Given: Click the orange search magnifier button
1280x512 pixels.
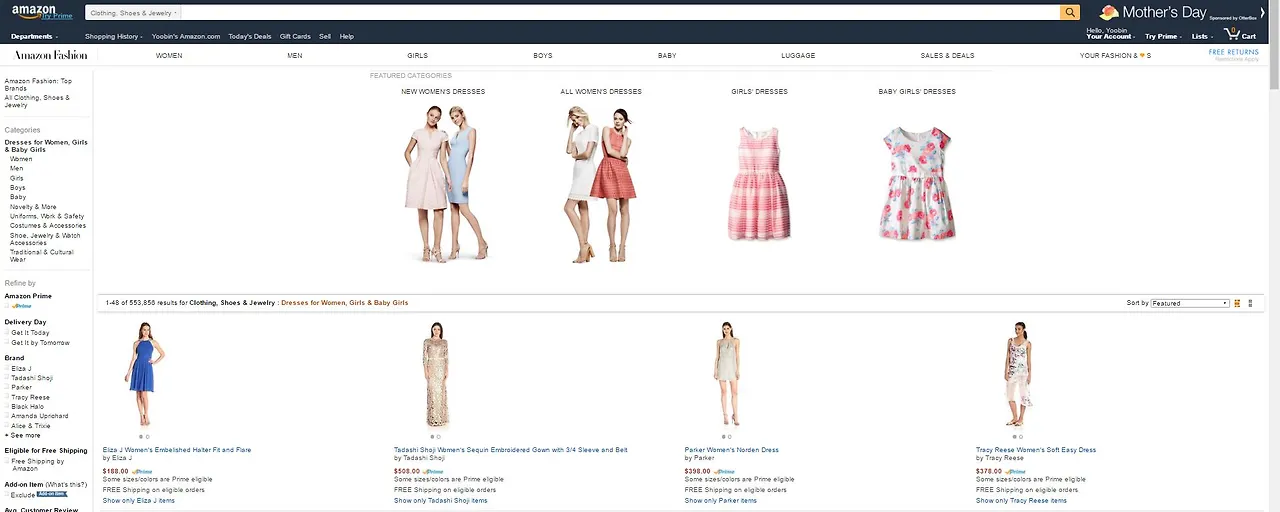Looking at the screenshot, I should (1070, 12).
